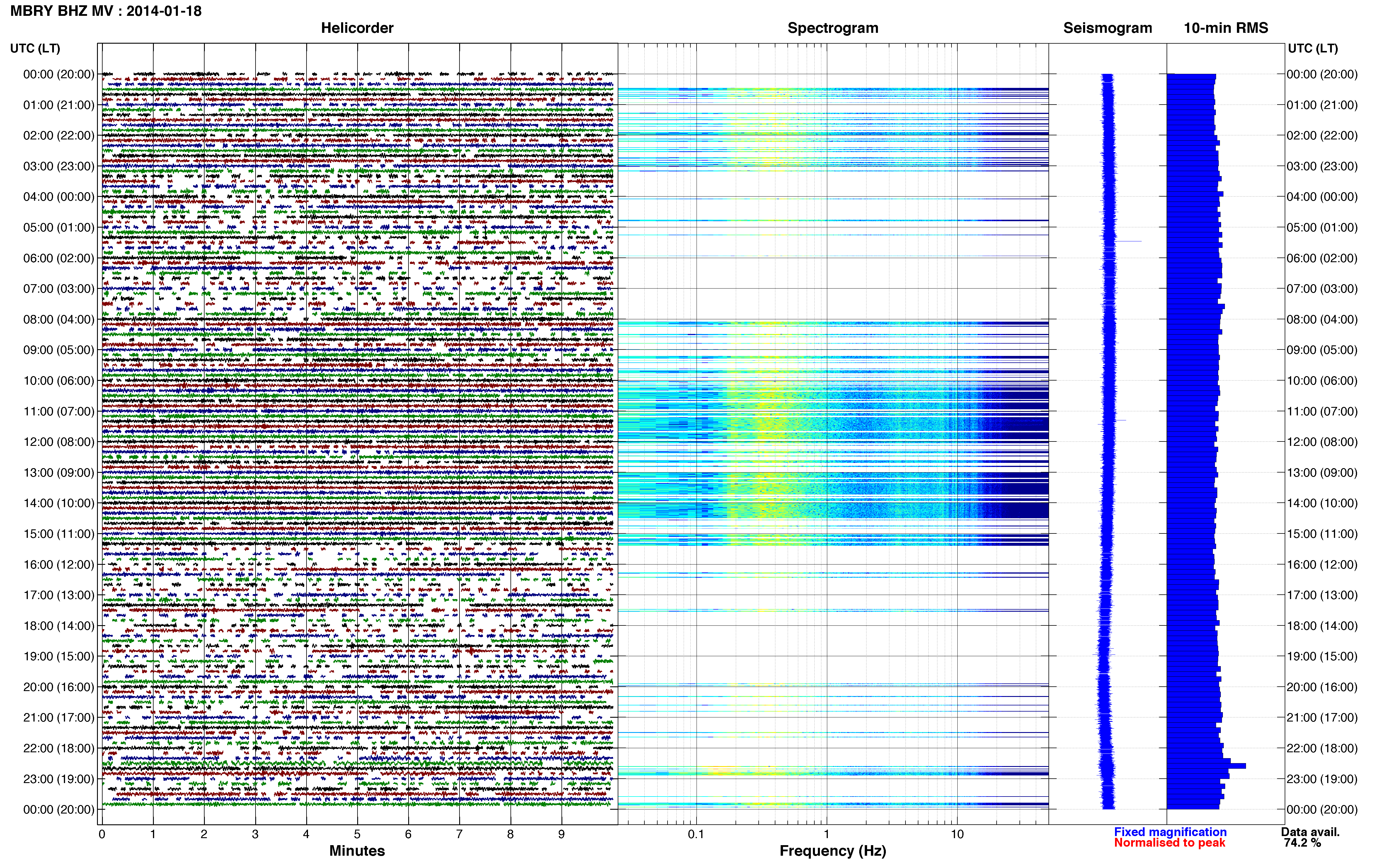
Task: Click '08:00 (04:00)' on the Helicorder time axis
Action: click(59, 319)
